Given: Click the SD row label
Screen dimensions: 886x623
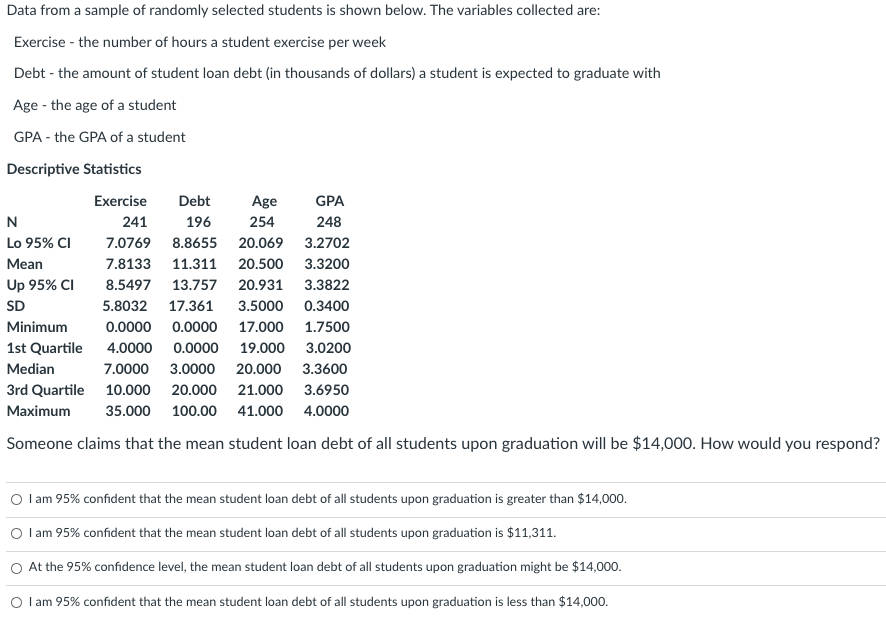Looking at the screenshot, I should tap(15, 306).
